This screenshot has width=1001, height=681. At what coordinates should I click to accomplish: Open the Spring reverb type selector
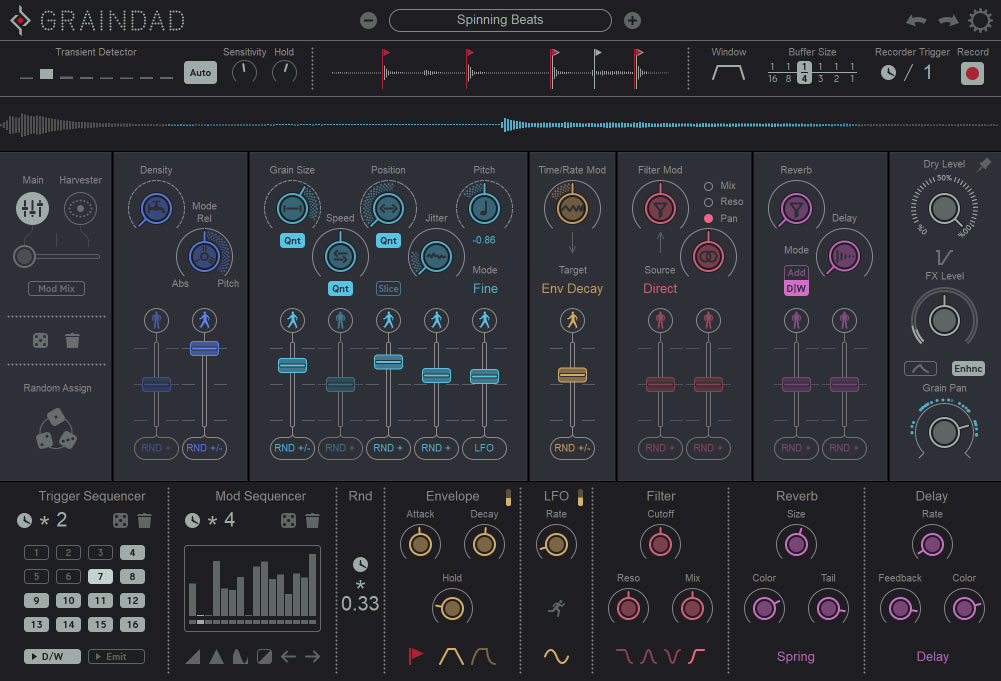click(x=795, y=656)
